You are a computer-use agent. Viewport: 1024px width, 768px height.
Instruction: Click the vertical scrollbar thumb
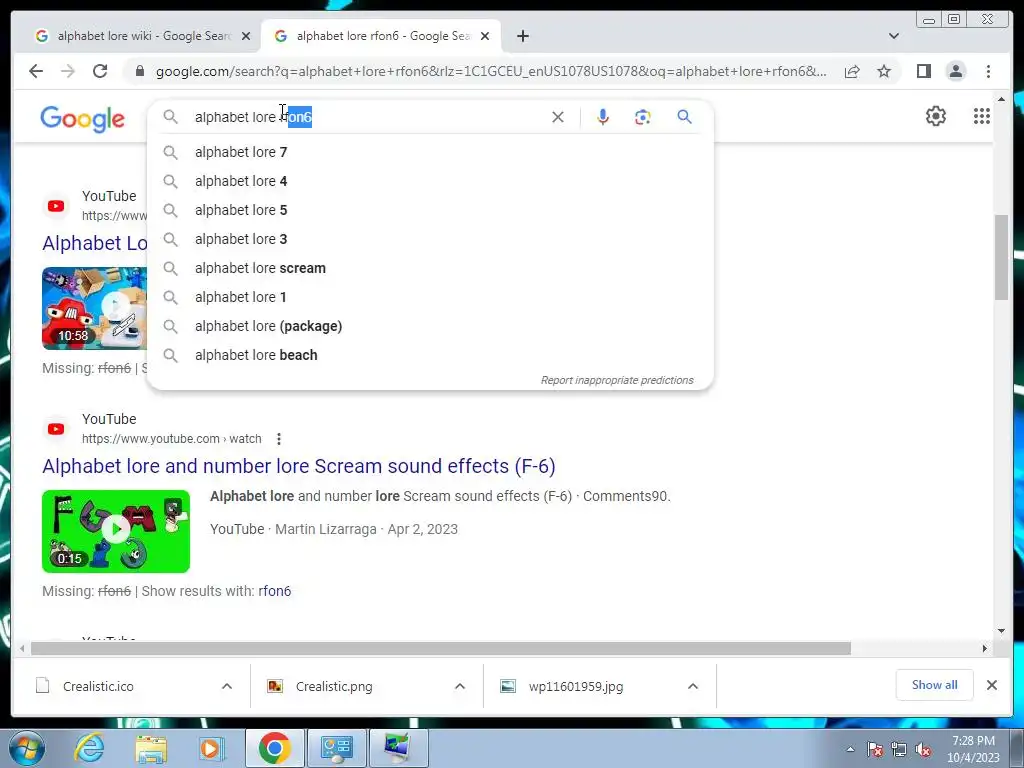1001,257
